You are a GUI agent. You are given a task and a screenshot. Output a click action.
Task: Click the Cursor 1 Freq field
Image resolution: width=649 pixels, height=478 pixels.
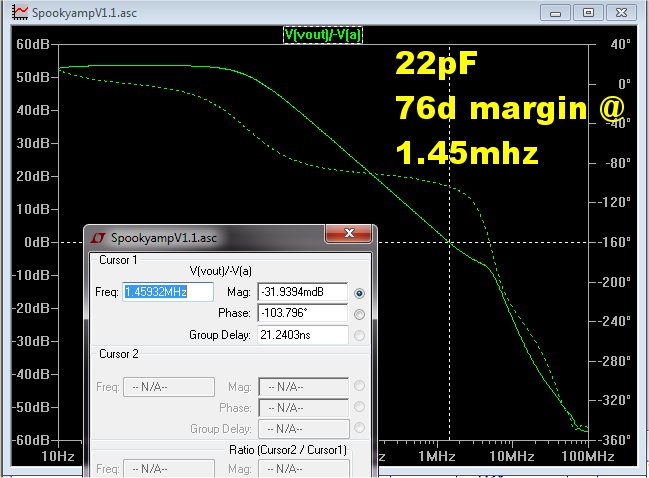(168, 292)
